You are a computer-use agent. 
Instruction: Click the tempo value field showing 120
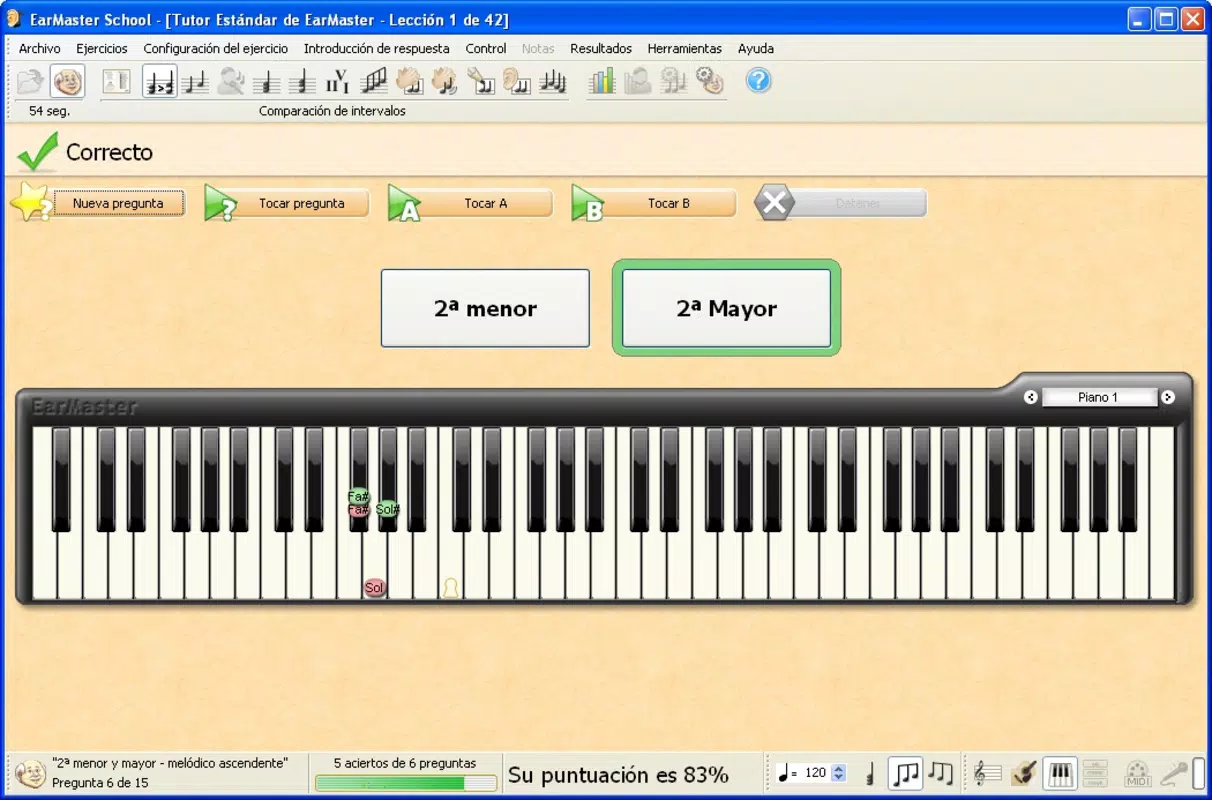pyautogui.click(x=816, y=773)
